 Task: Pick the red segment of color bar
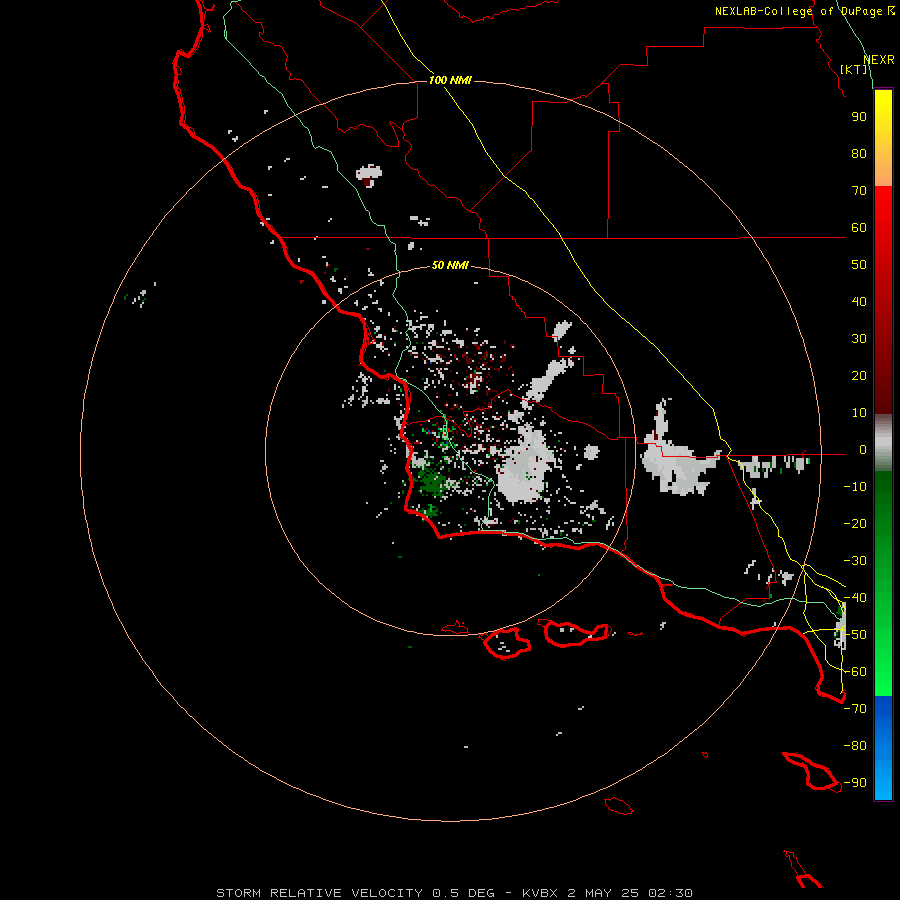[883, 300]
